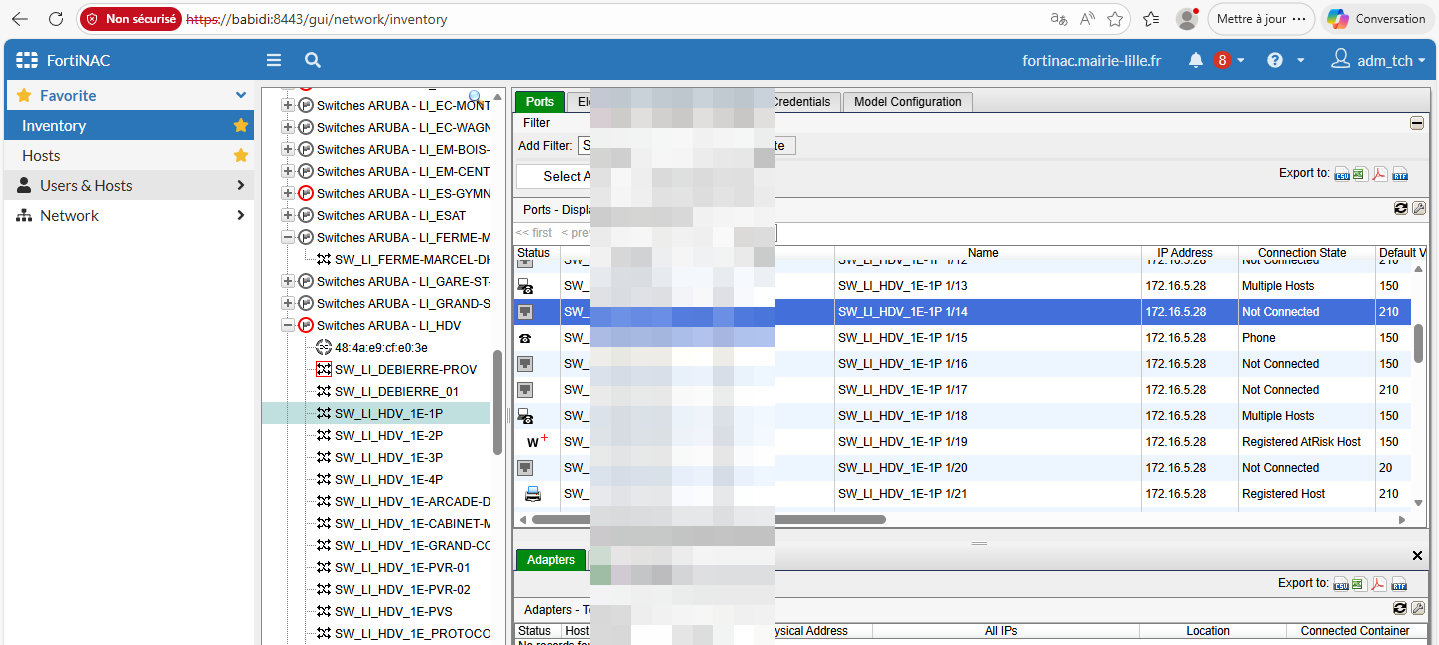This screenshot has width=1439, height=645.
Task: Open Hosts in the sidebar
Action: pos(130,155)
